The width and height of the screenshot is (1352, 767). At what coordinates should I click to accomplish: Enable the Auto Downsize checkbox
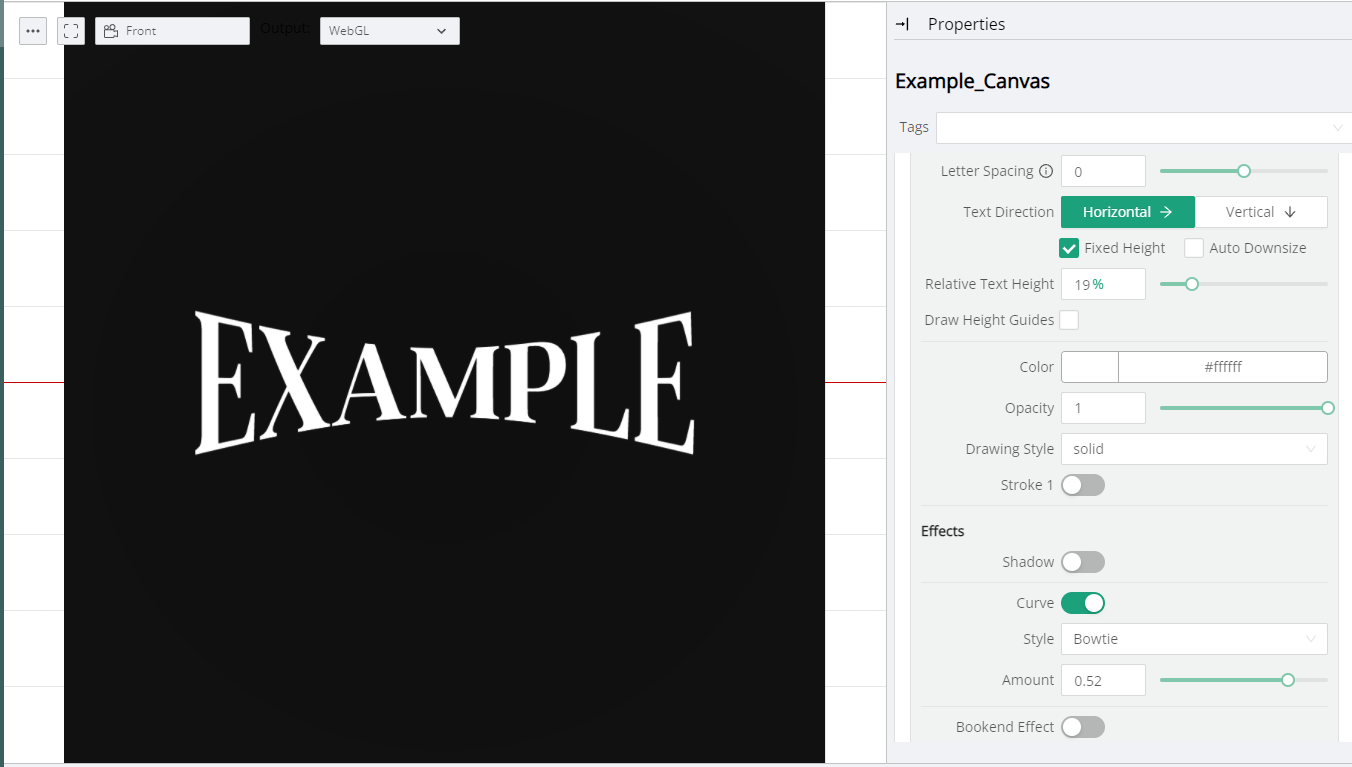coord(1194,248)
